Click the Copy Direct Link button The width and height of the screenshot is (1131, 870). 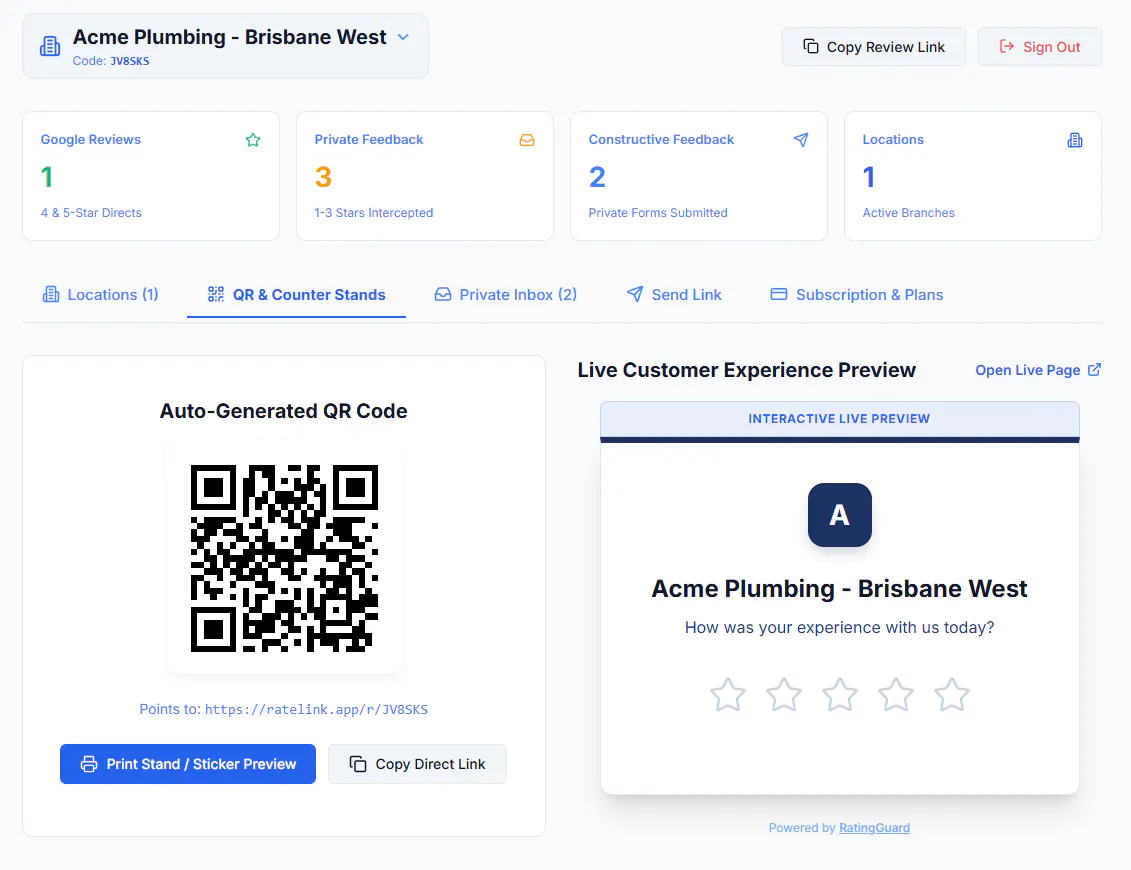(417, 764)
